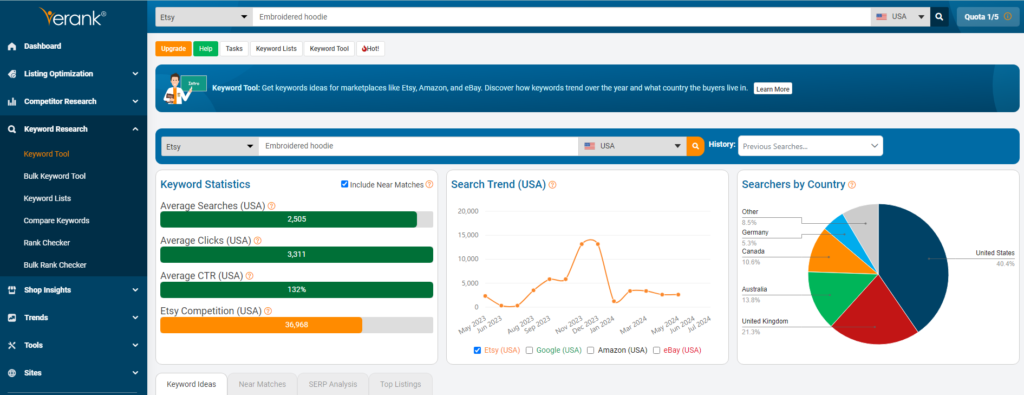Screen dimensions: 1024x395
Task: Uncheck Include Near Matches checkbox
Action: (x=345, y=185)
